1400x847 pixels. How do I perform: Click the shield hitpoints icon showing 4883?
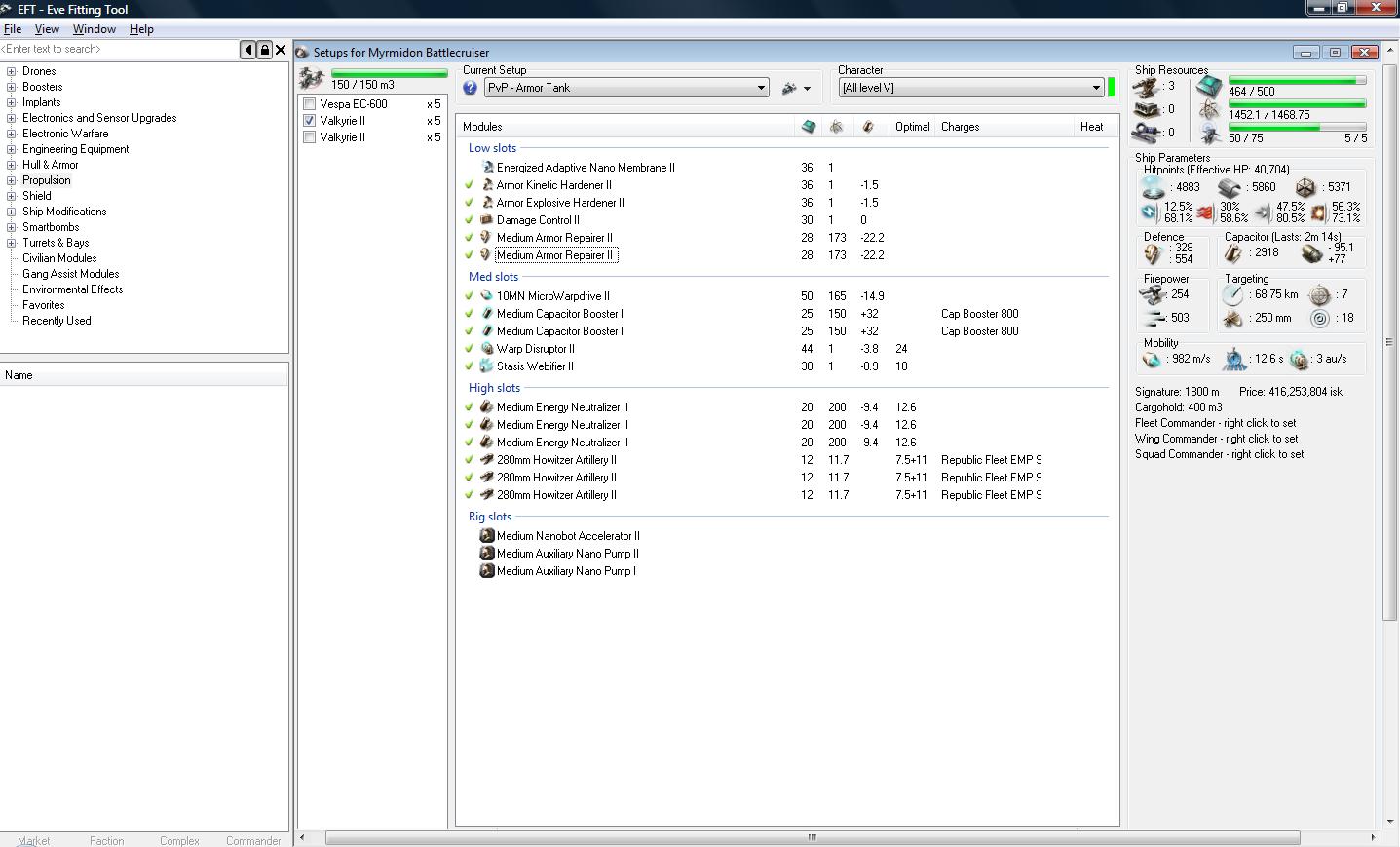pyautogui.click(x=1153, y=187)
